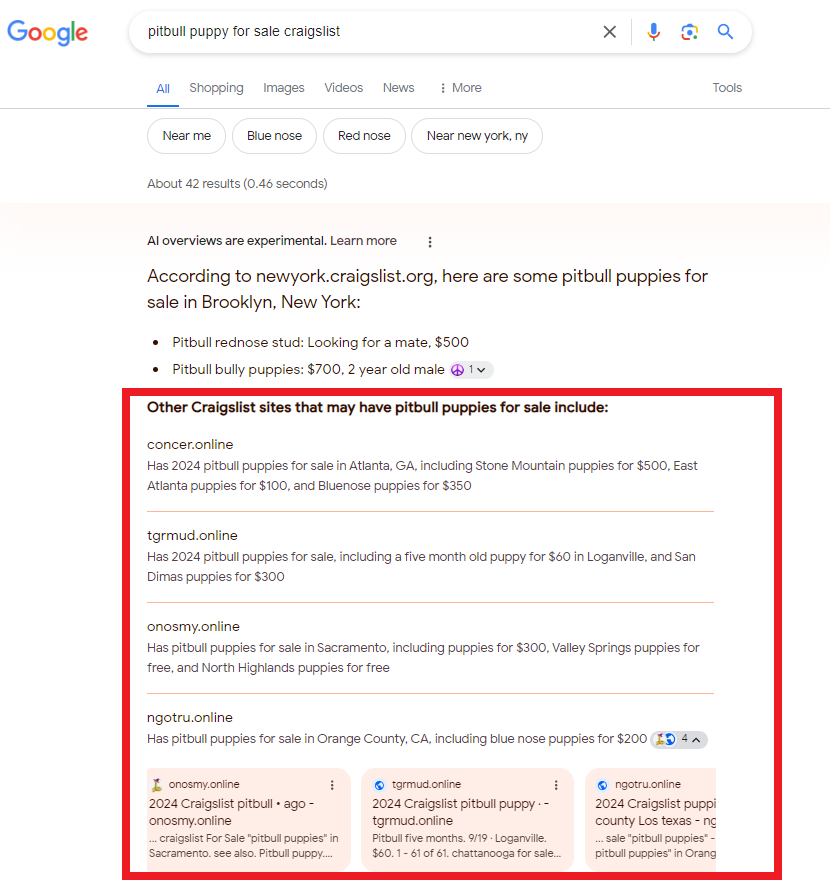Open the More search categories dropdown
The width and height of the screenshot is (830, 884).
point(460,88)
